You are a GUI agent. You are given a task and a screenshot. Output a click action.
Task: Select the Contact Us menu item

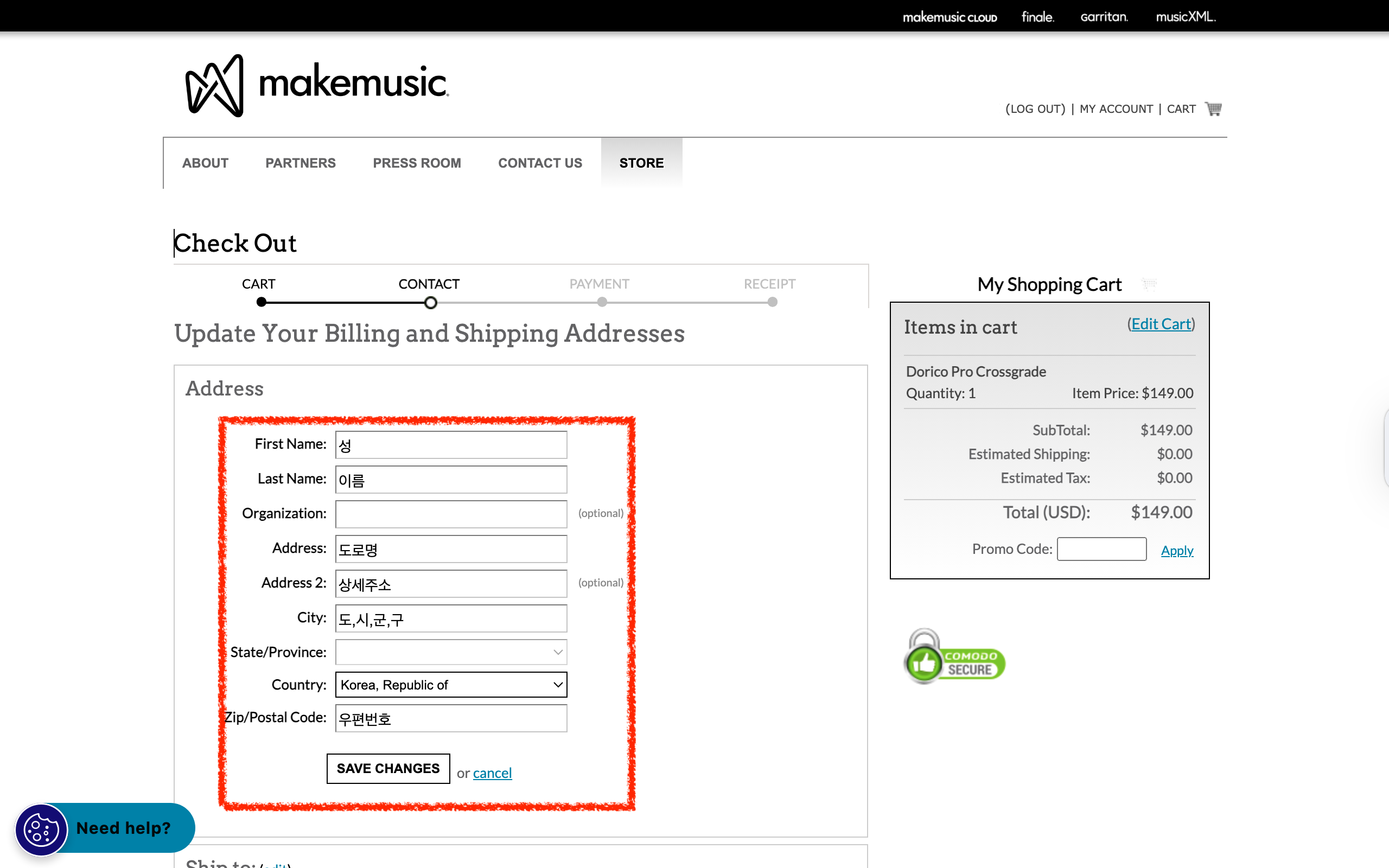[x=539, y=163]
